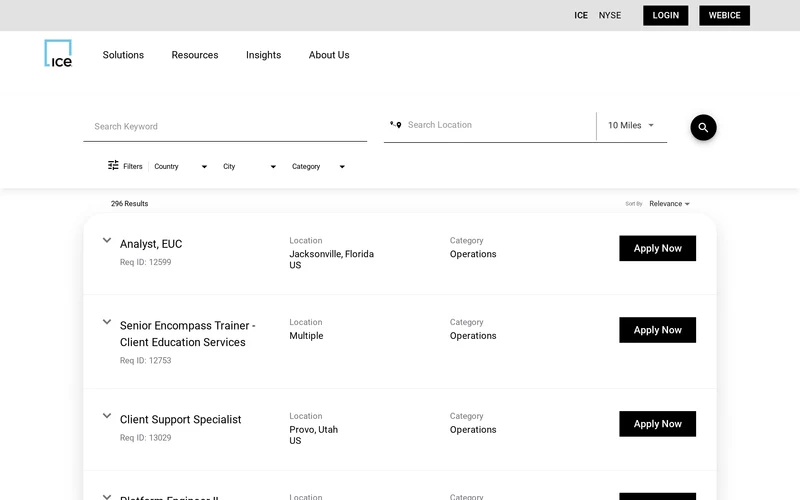
Task: Click the WEBICE button
Action: [724, 15]
